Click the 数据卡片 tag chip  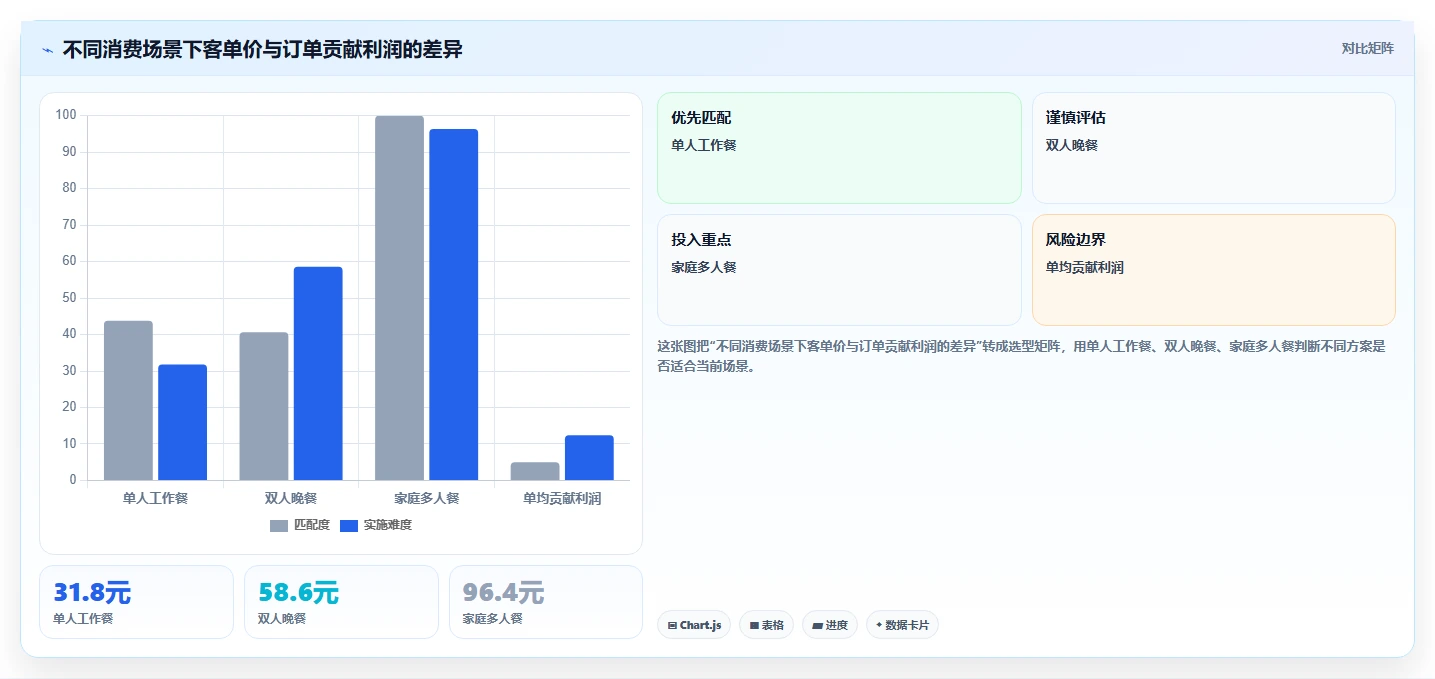pos(902,625)
